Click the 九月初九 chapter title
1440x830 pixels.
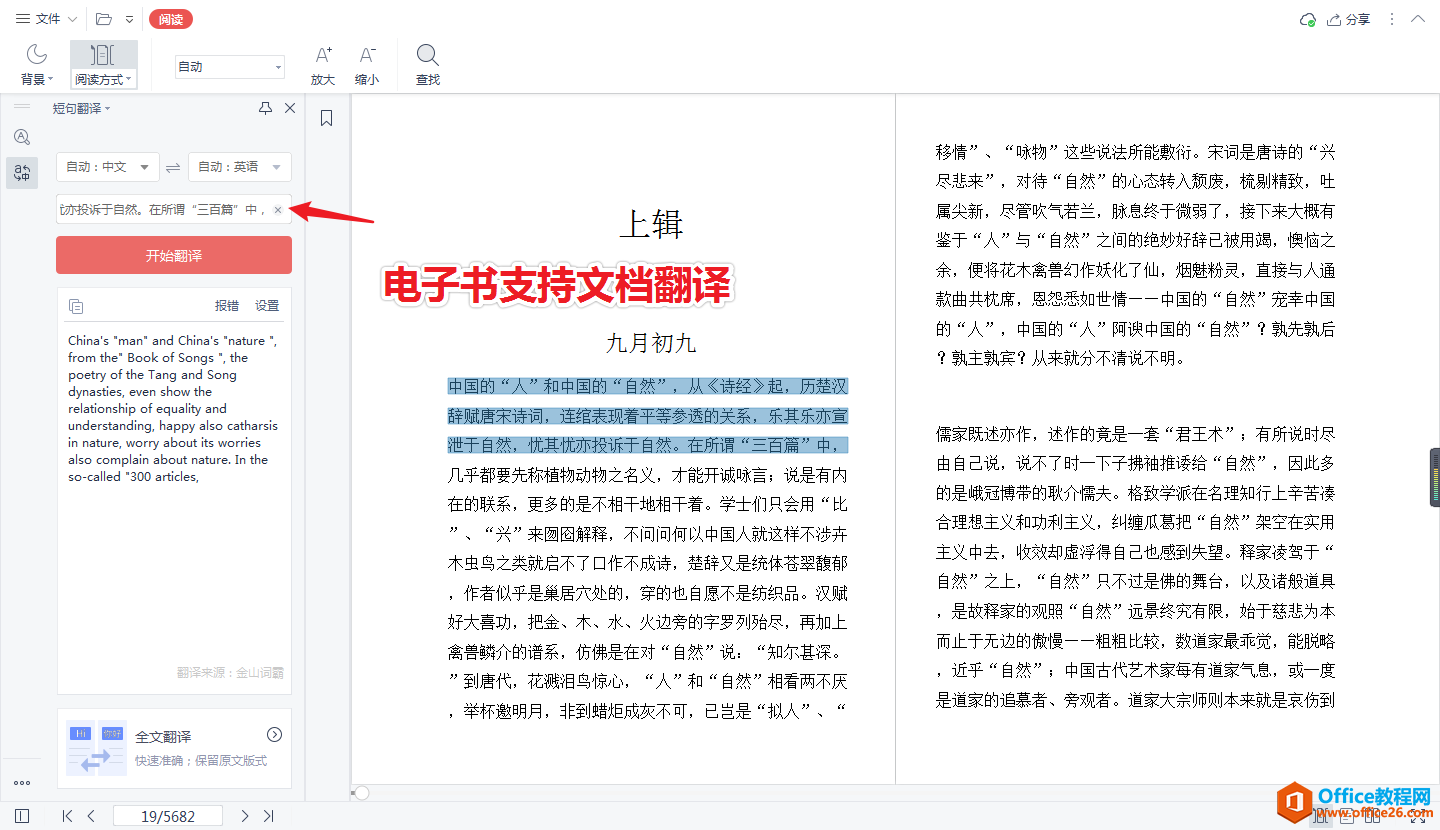[651, 344]
